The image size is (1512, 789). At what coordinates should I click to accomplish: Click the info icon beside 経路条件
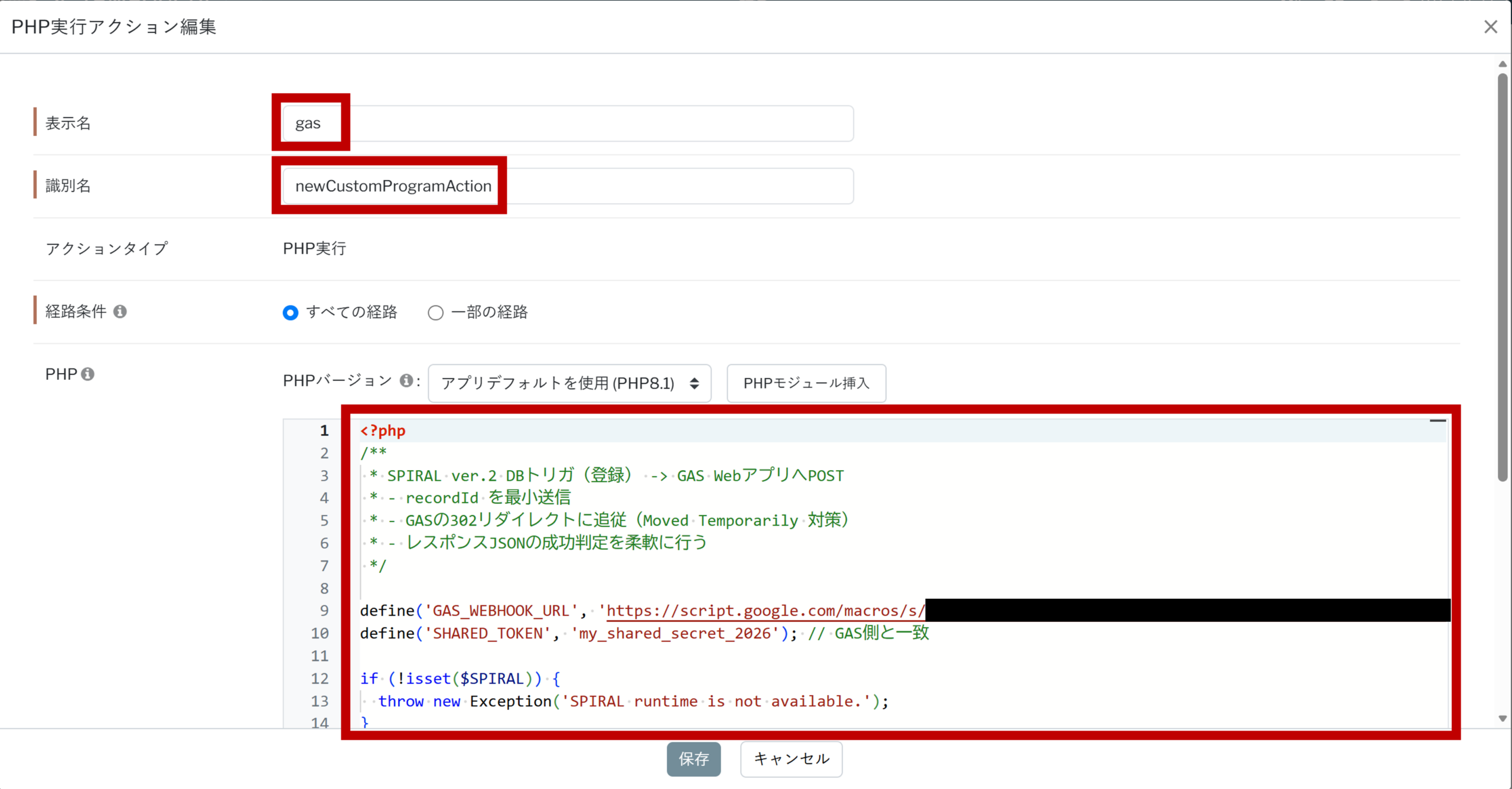120,311
